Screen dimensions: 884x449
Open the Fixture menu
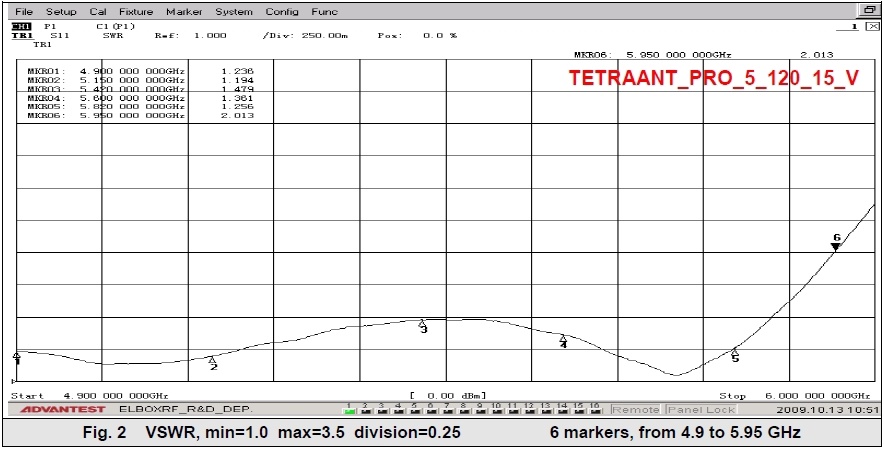click(135, 11)
